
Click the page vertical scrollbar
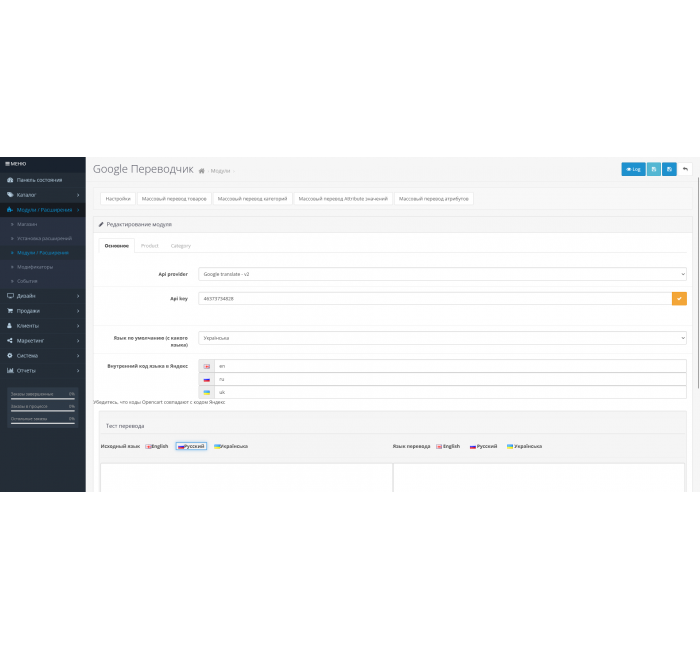(x=698, y=283)
